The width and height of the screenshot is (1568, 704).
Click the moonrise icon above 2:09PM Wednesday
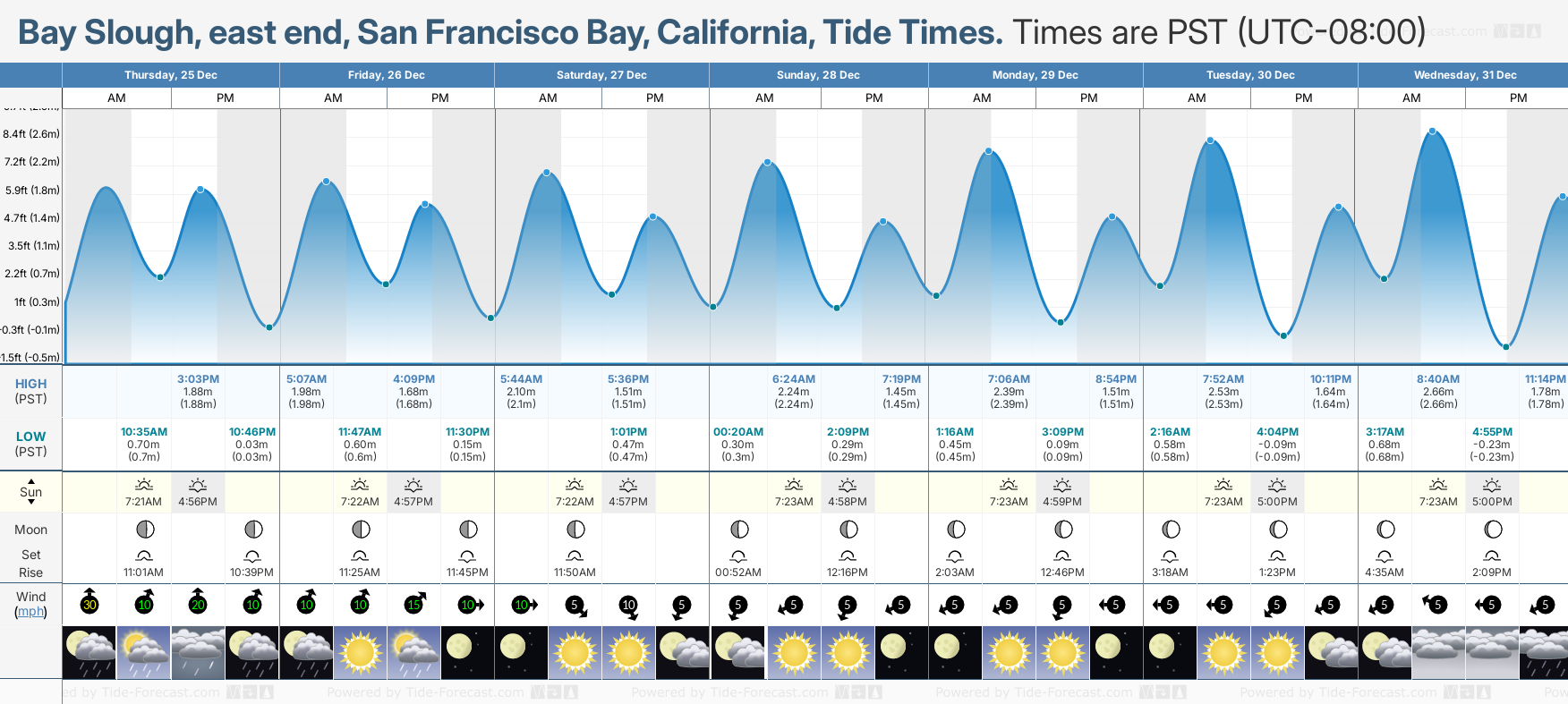click(x=1492, y=556)
